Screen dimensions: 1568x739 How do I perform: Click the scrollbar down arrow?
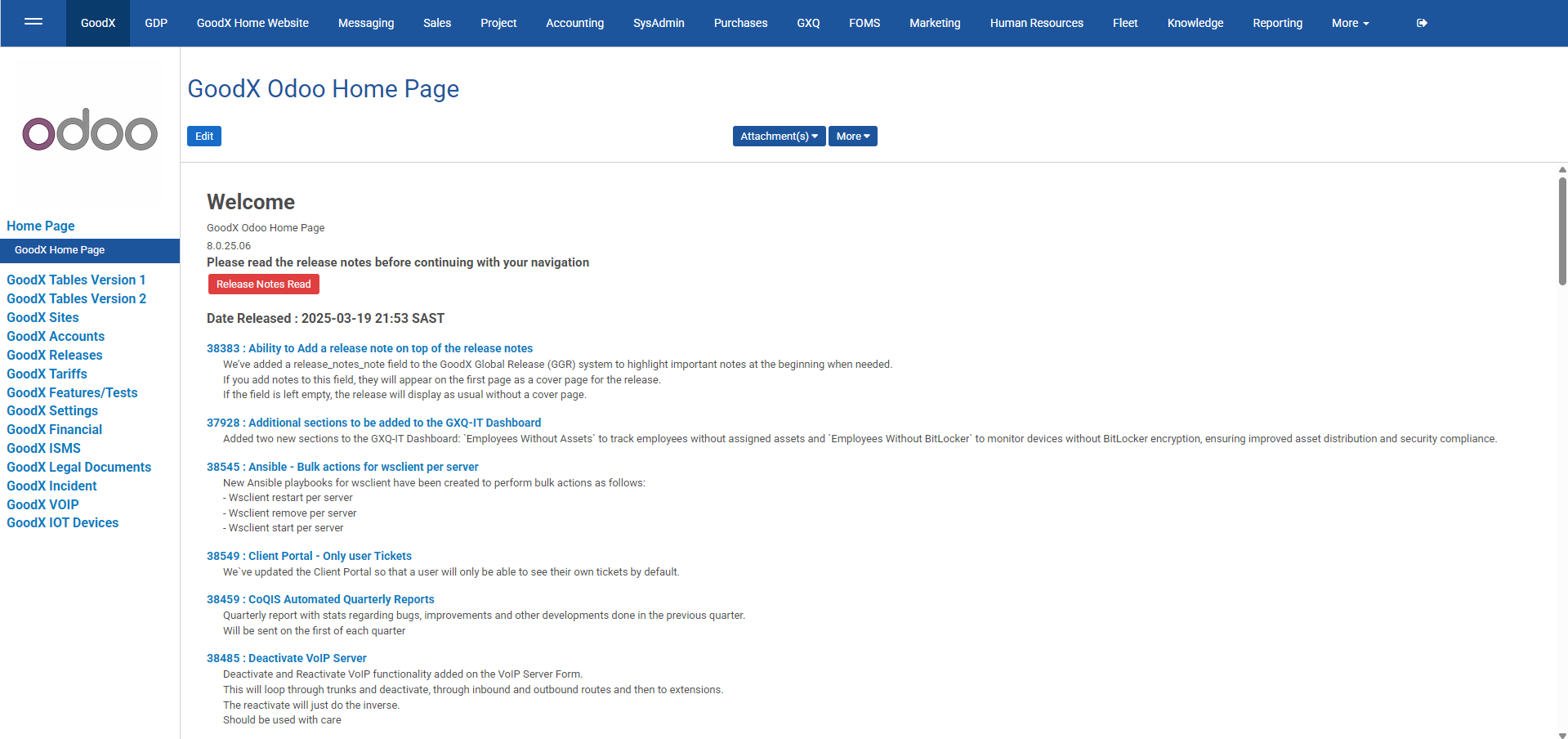coord(1562,734)
